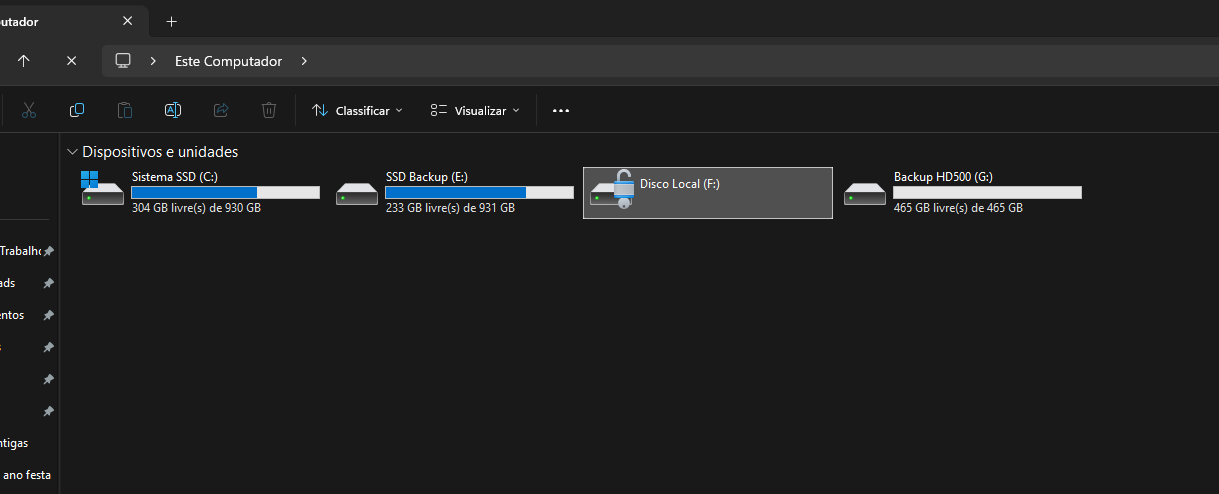Click the Delete trash bin icon

(269, 110)
